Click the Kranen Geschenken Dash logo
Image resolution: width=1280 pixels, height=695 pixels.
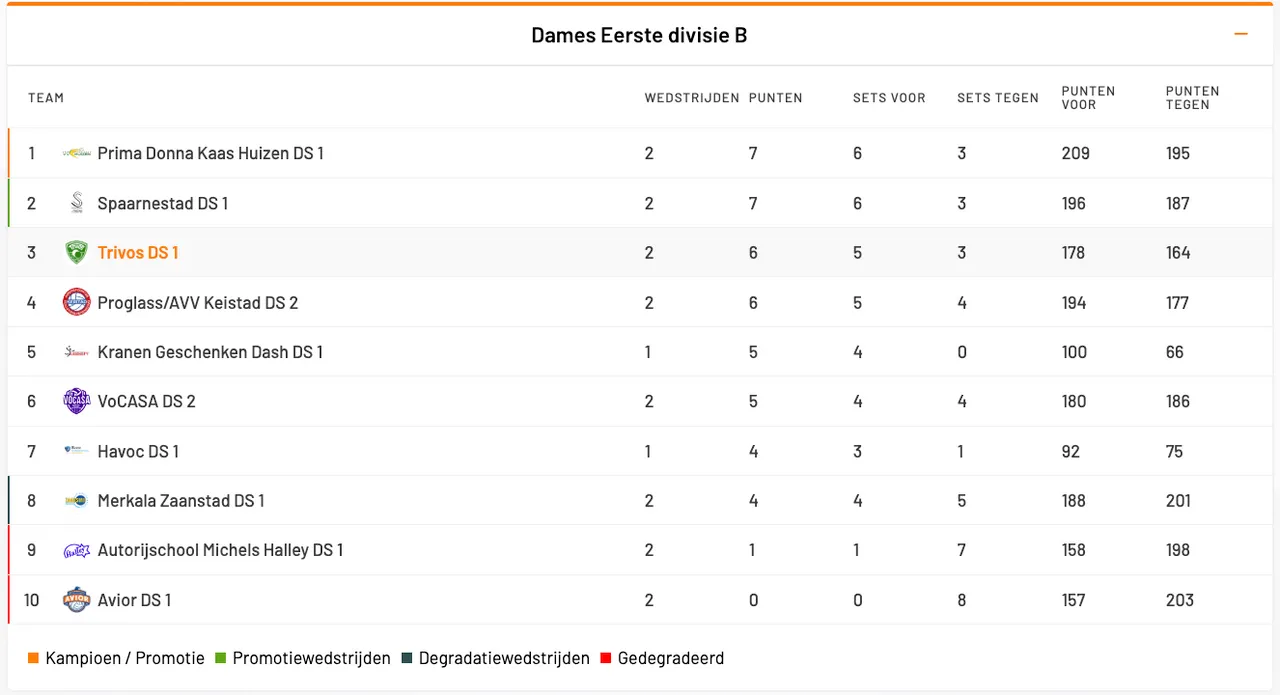[76, 352]
